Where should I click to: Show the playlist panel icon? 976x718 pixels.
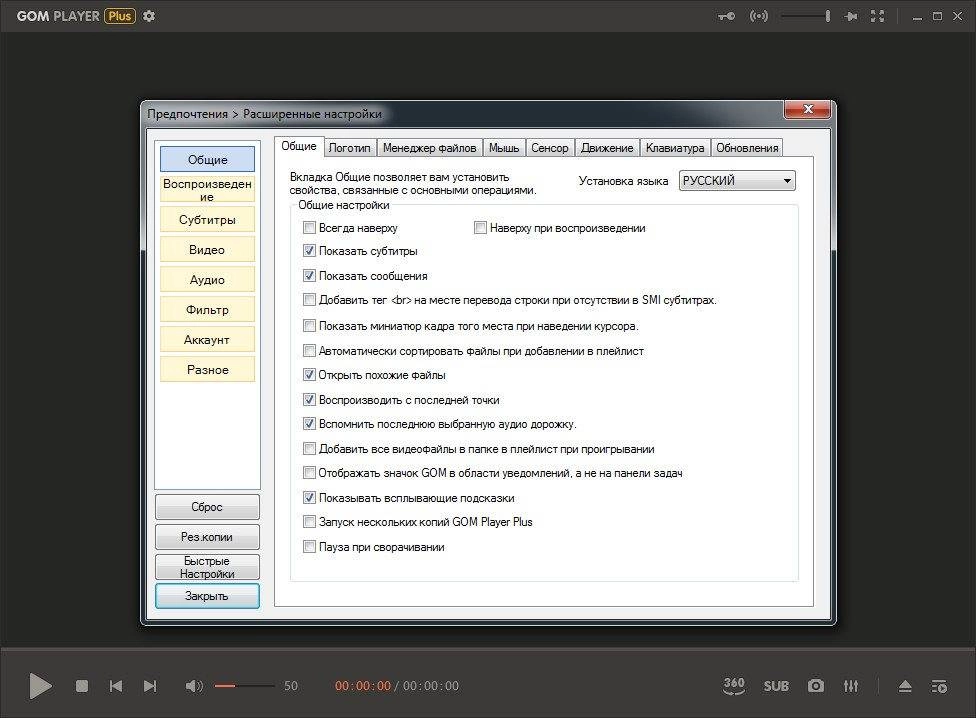[939, 686]
